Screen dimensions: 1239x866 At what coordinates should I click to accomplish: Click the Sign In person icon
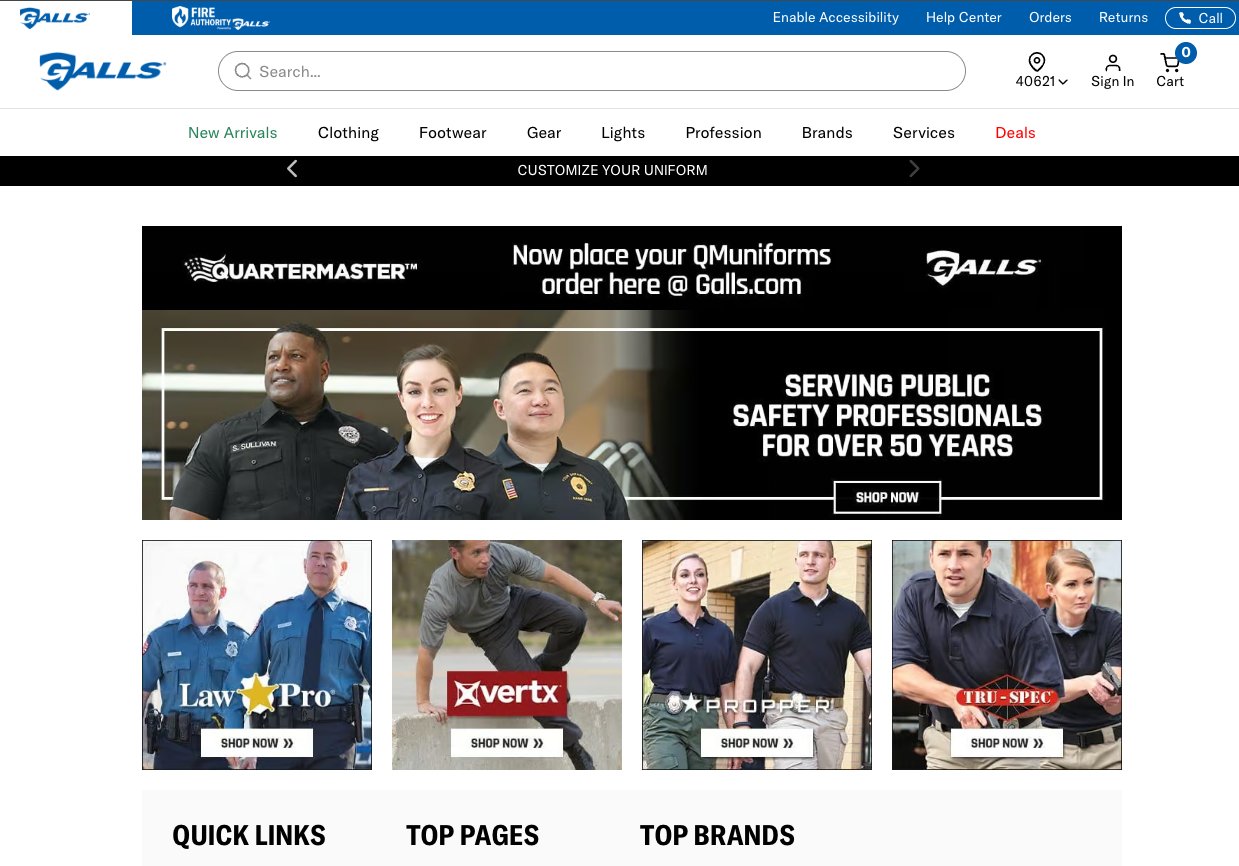[x=1113, y=63]
